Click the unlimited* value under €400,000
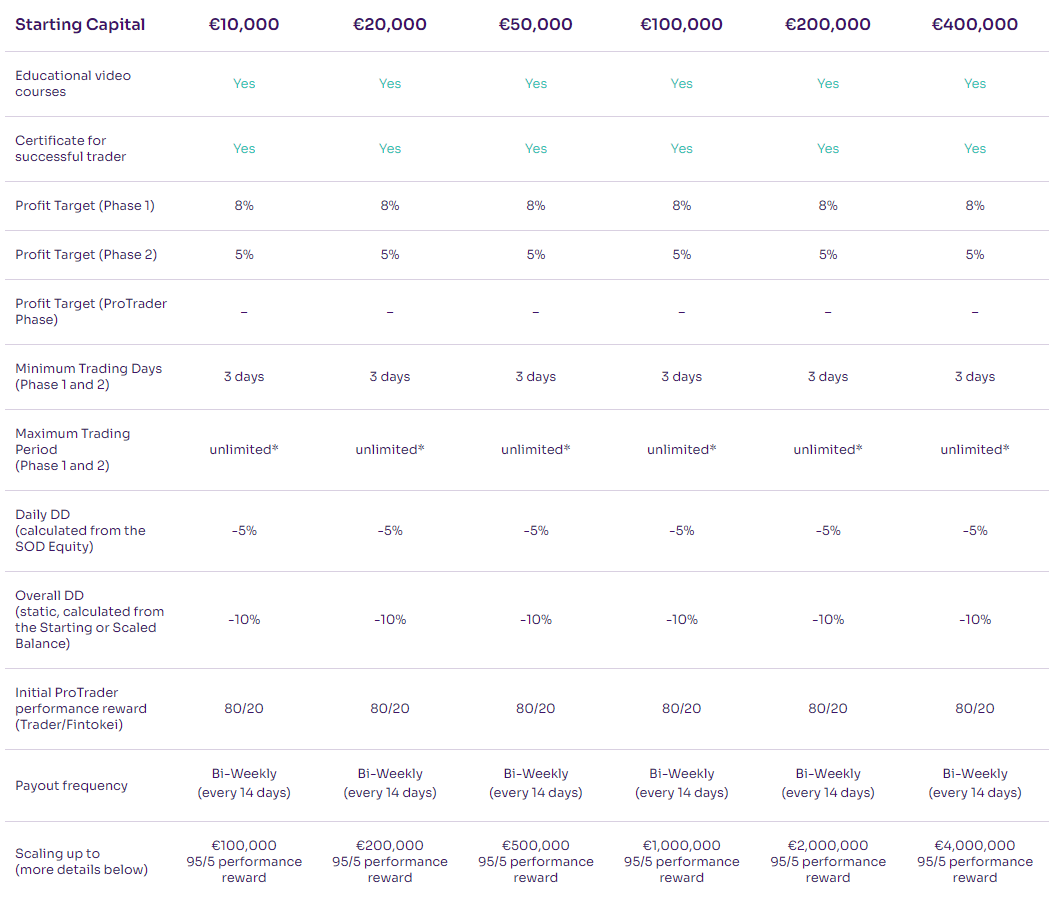This screenshot has width=1053, height=898. [x=974, y=449]
